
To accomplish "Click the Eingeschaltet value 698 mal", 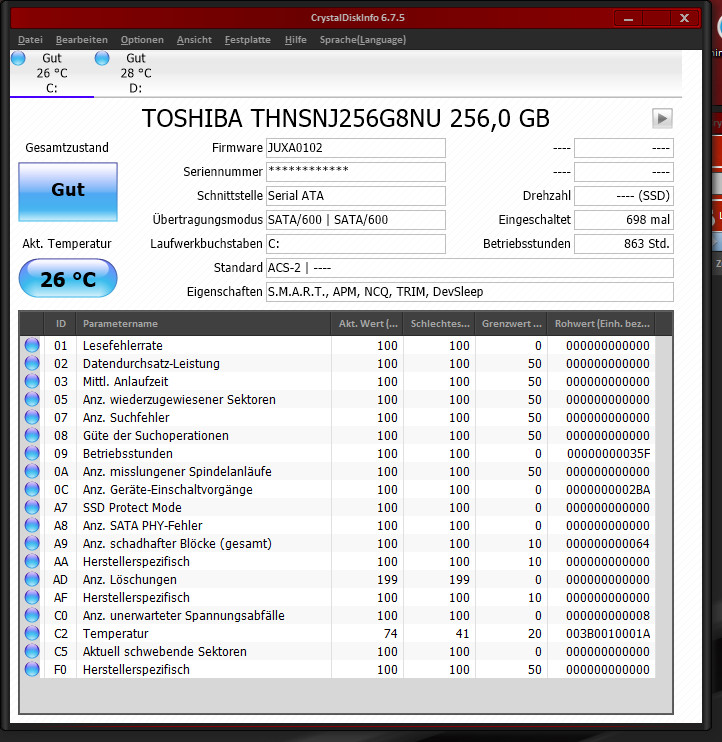I will pos(624,220).
